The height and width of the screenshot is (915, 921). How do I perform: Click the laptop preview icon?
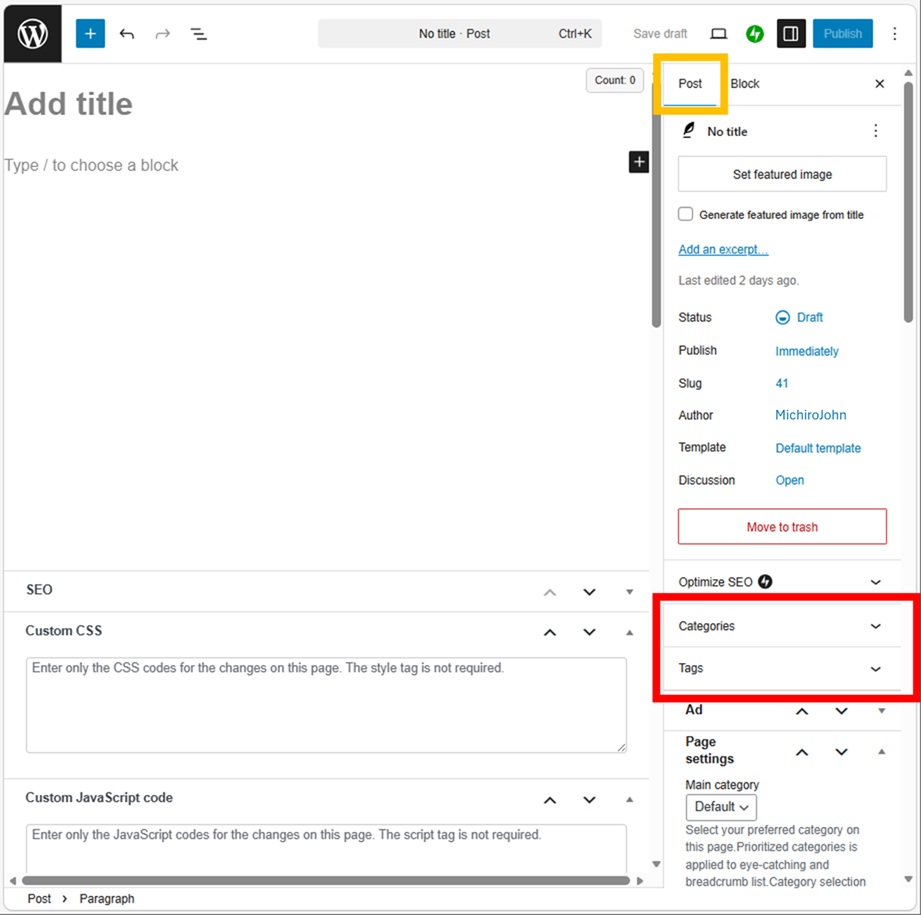click(718, 34)
